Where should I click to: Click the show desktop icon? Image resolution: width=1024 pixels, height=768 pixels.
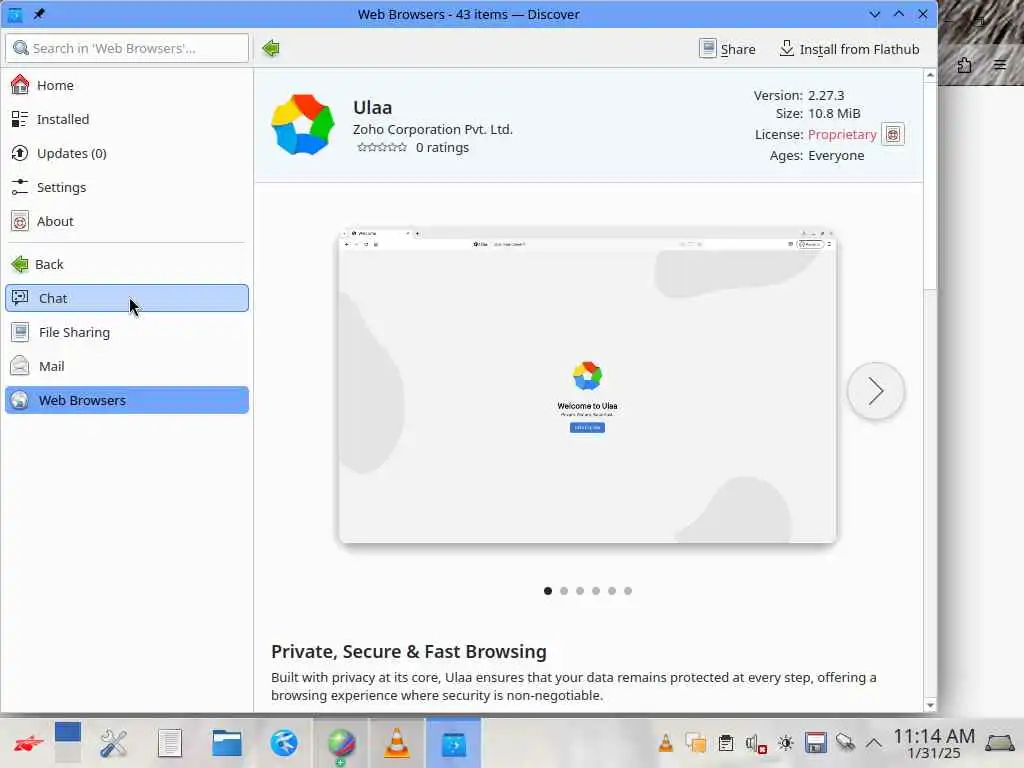pyautogui.click(x=999, y=743)
